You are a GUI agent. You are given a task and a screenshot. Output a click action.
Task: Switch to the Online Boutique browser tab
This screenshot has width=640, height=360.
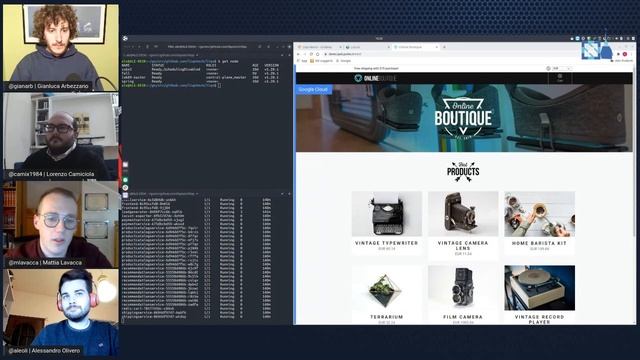click(x=416, y=47)
